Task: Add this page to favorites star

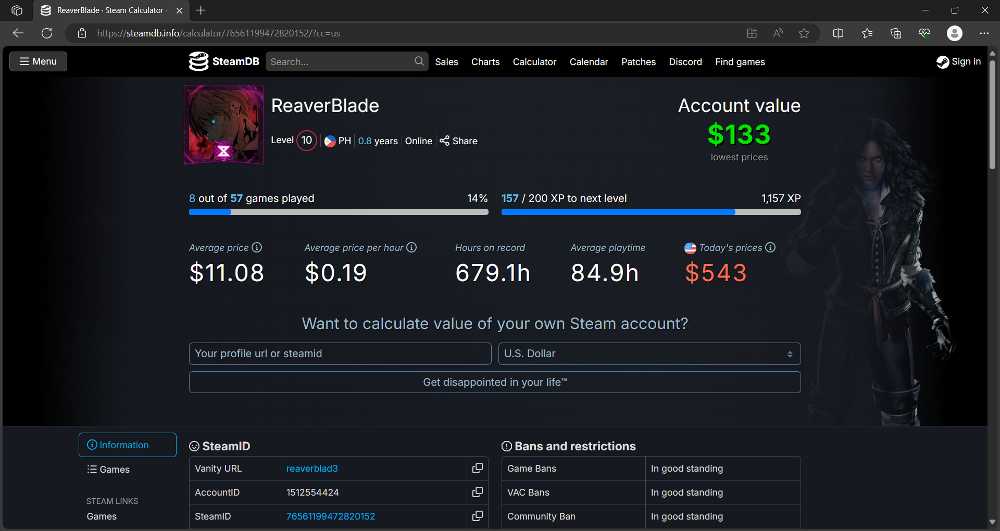Action: tap(804, 33)
